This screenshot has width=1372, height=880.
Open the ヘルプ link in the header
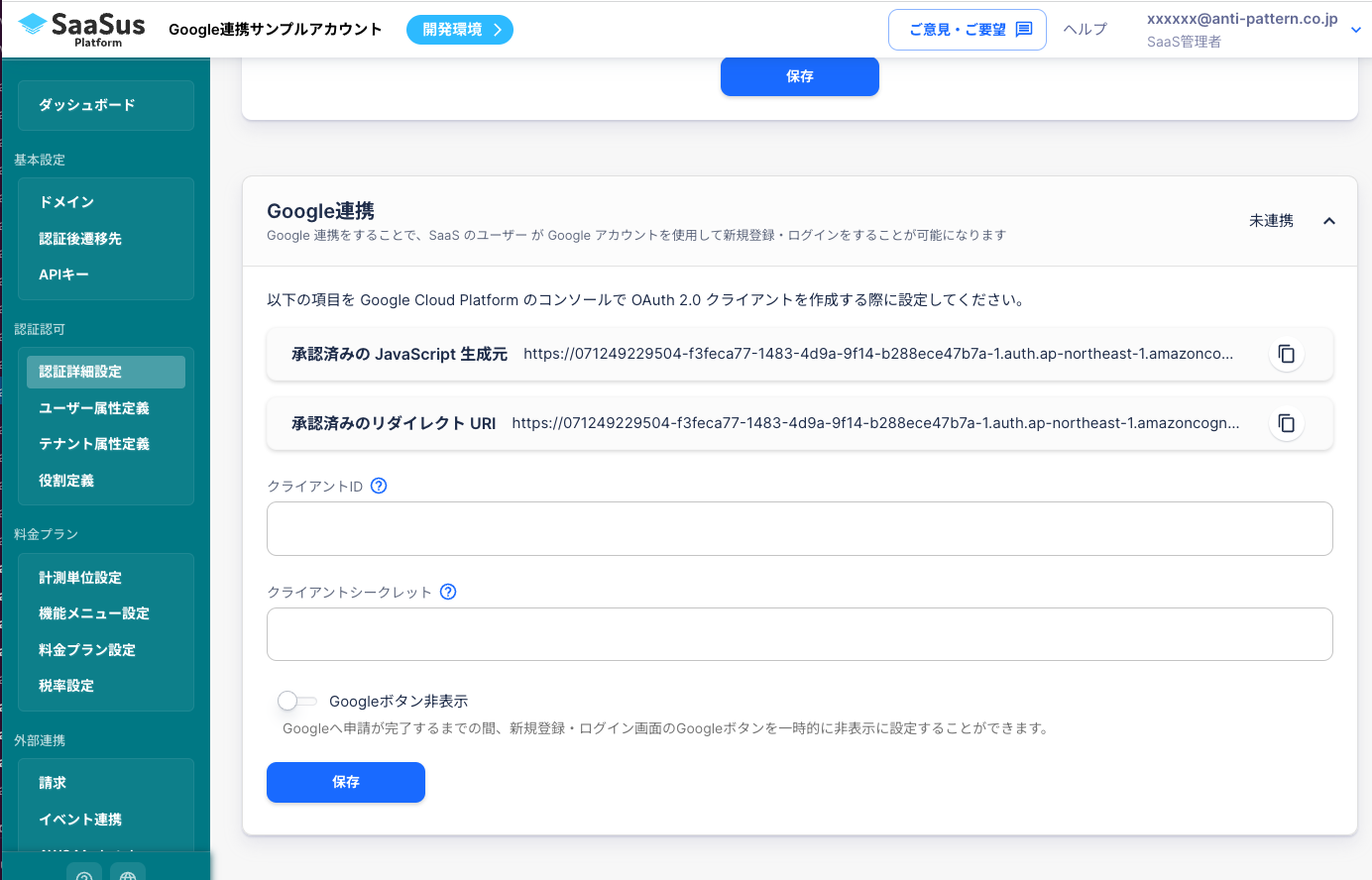pos(1086,30)
